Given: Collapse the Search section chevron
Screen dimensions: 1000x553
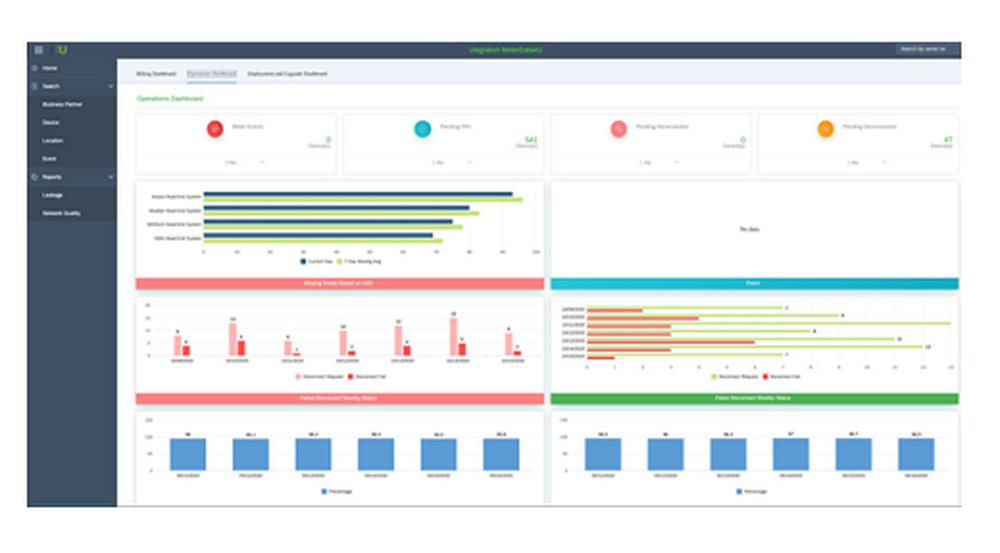Looking at the screenshot, I should click(x=110, y=86).
